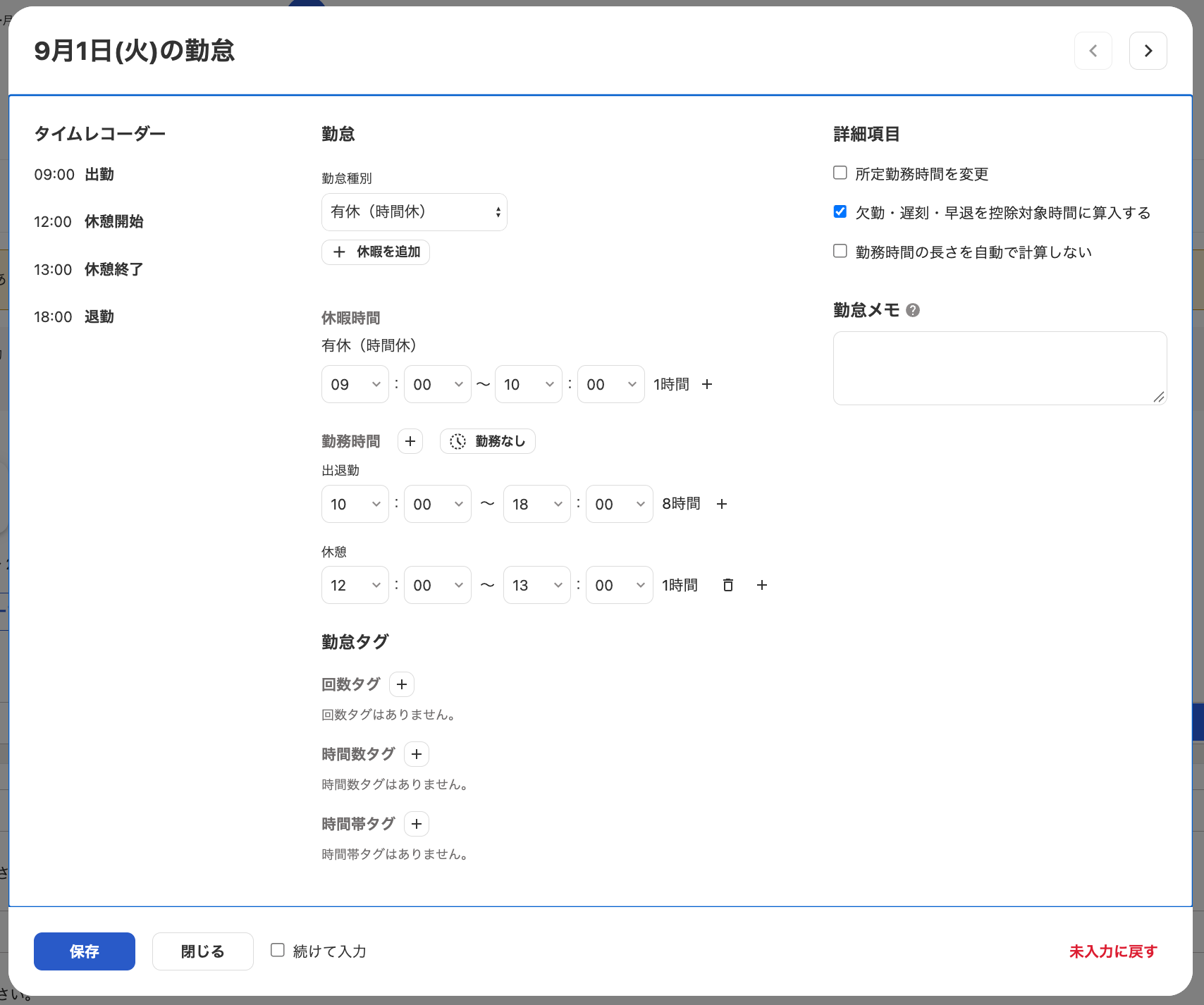
Task: Open 休暇時間 end minute dropdown
Action: (x=611, y=384)
